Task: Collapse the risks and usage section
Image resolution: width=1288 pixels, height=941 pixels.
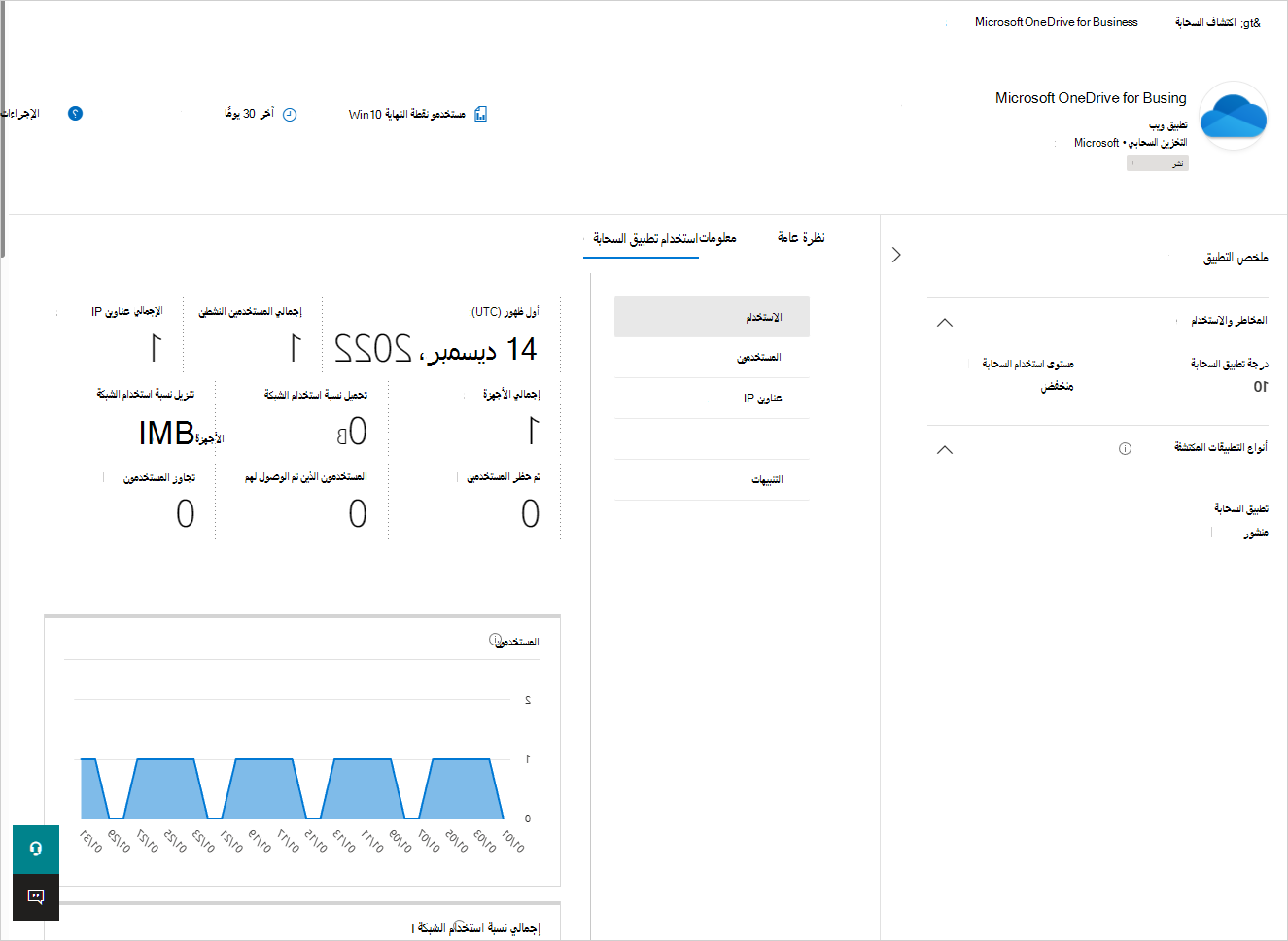Action: [x=945, y=323]
